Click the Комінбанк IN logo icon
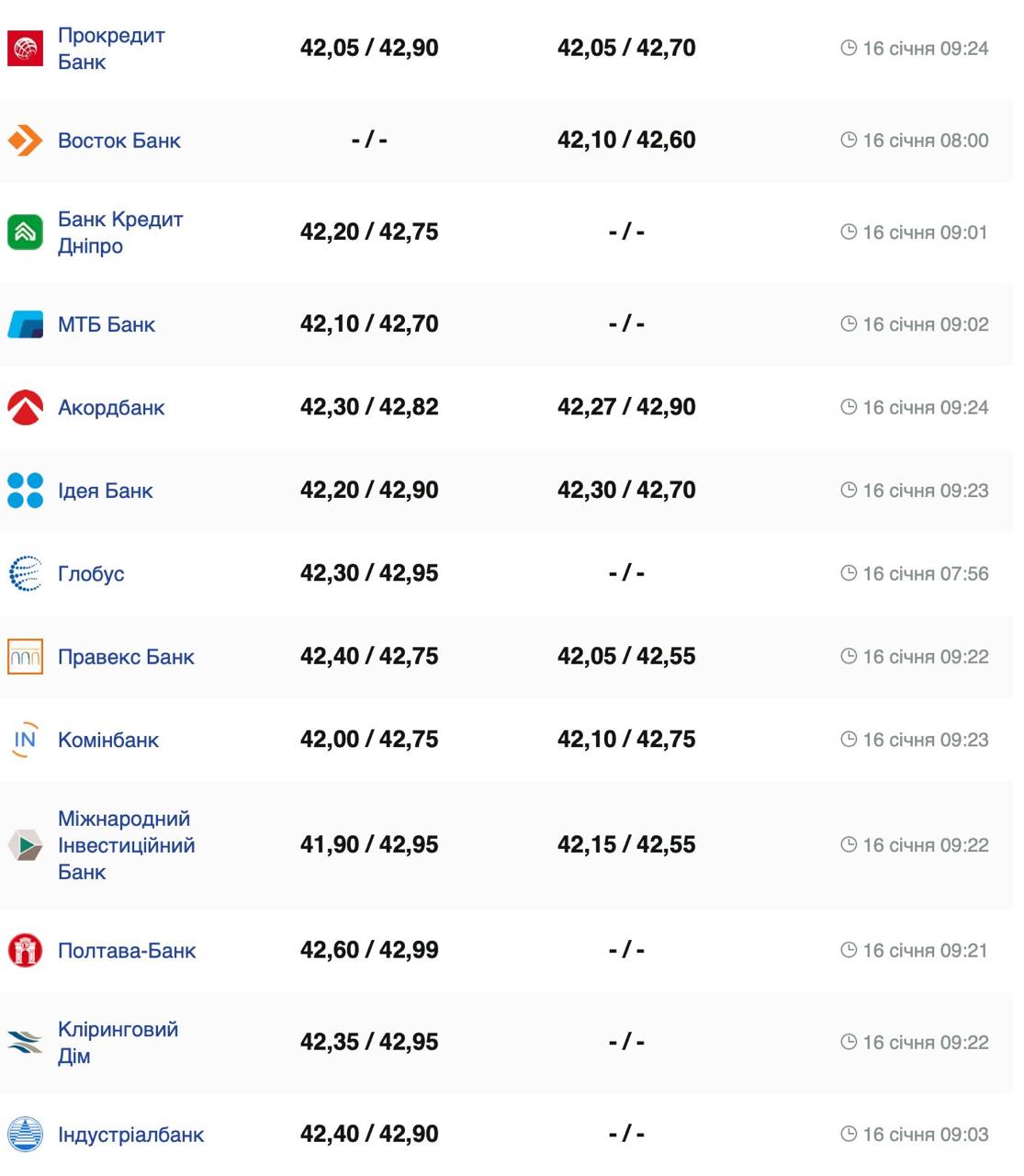Screen dimensions: 1024x1176 pyautogui.click(x=25, y=740)
